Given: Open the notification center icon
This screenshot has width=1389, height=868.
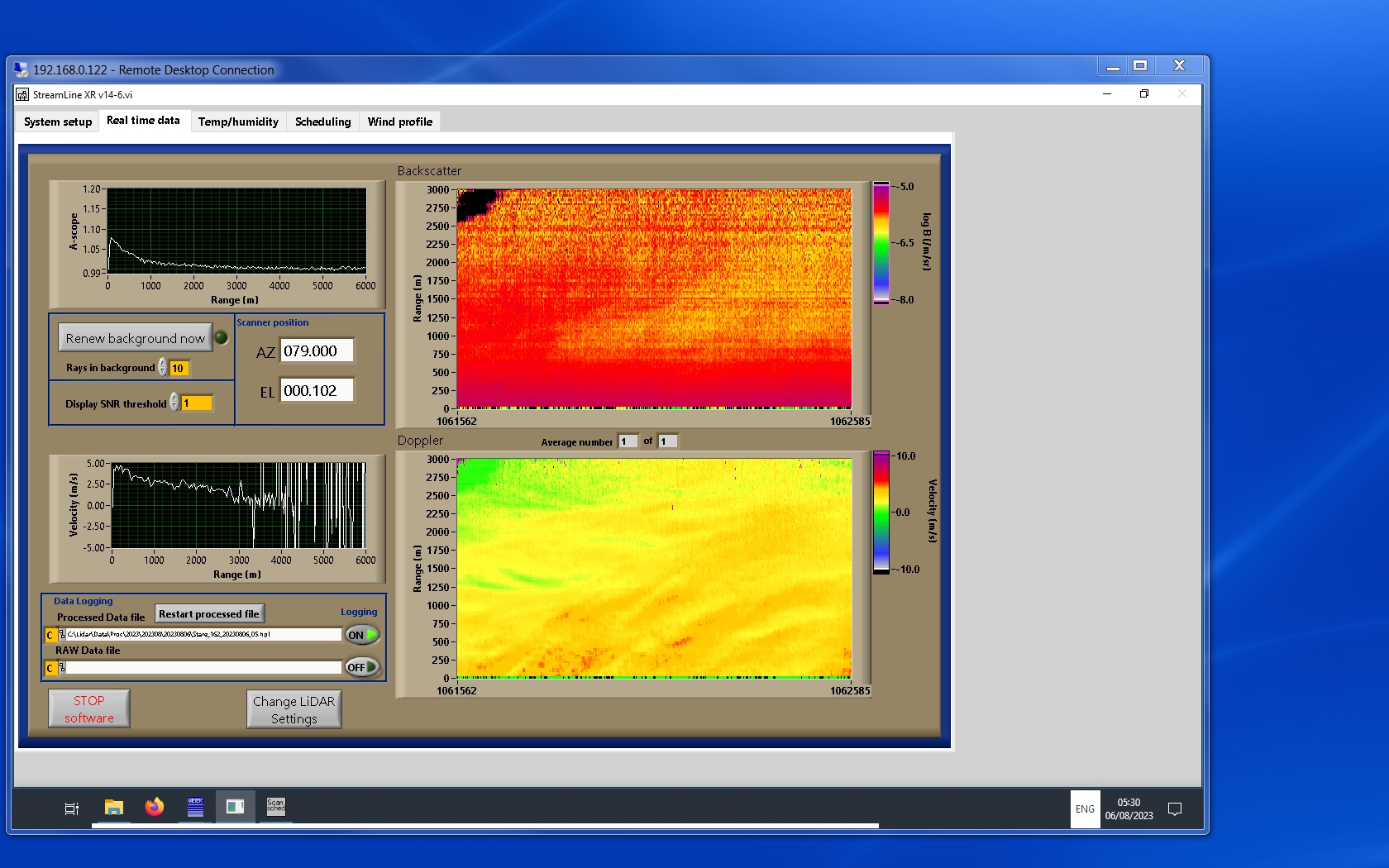Looking at the screenshot, I should pyautogui.click(x=1174, y=809).
